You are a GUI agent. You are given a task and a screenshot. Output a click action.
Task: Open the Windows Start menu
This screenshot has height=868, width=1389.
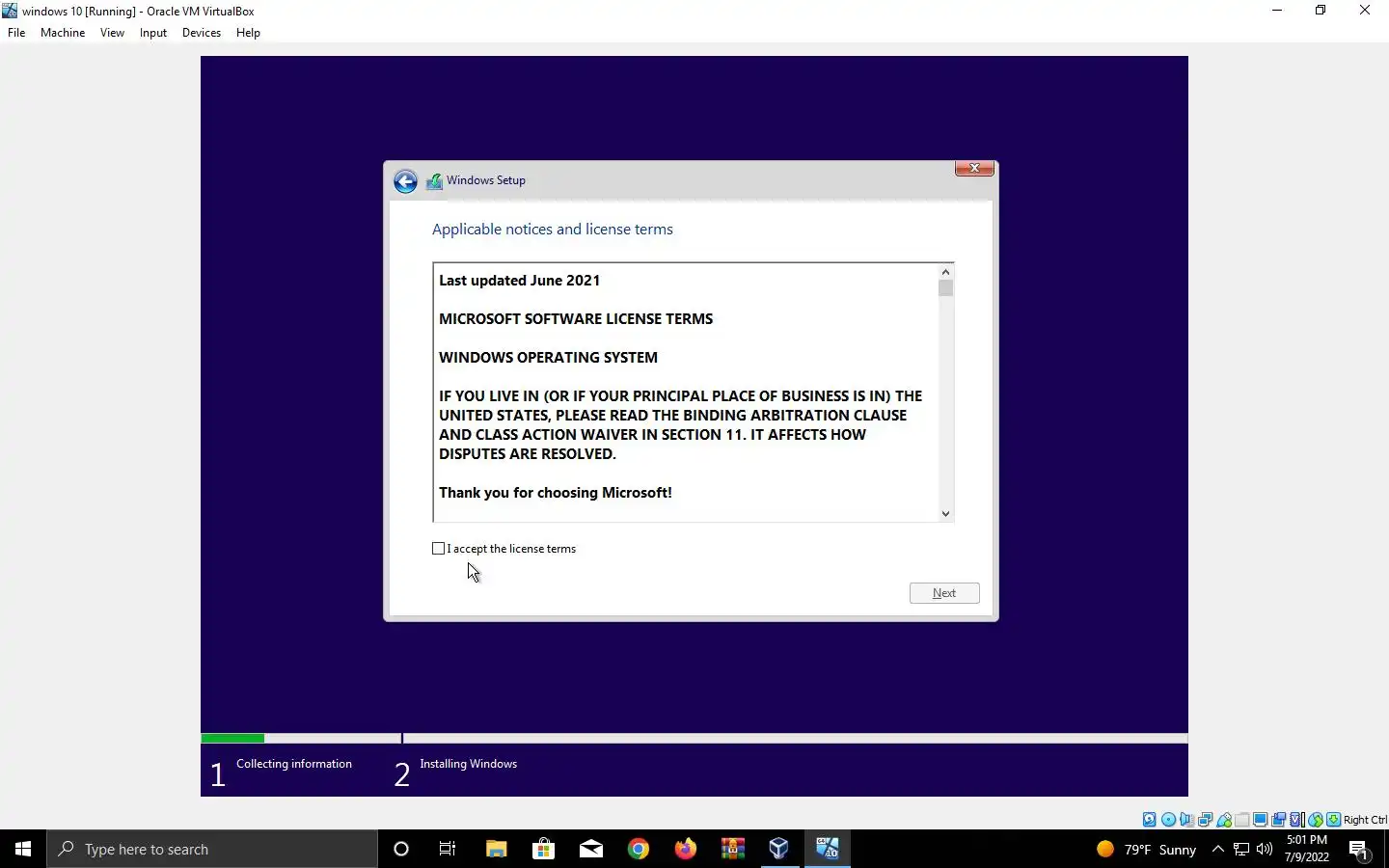(23, 849)
